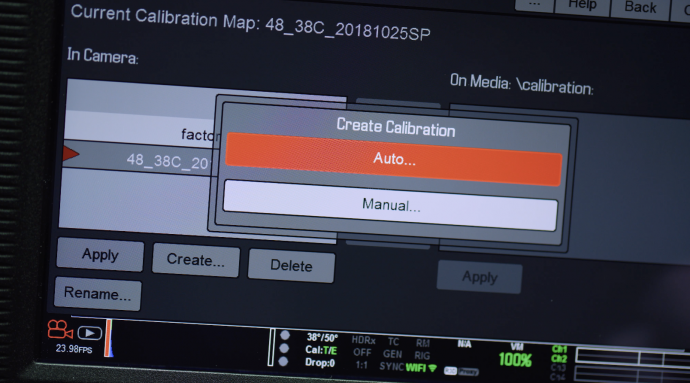Viewport: 690px width, 383px height.
Task: Tap the red camera record mode icon
Action: (x=60, y=329)
